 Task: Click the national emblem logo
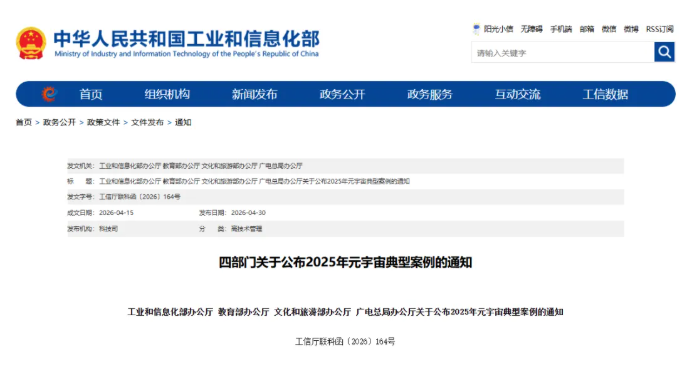click(x=31, y=43)
